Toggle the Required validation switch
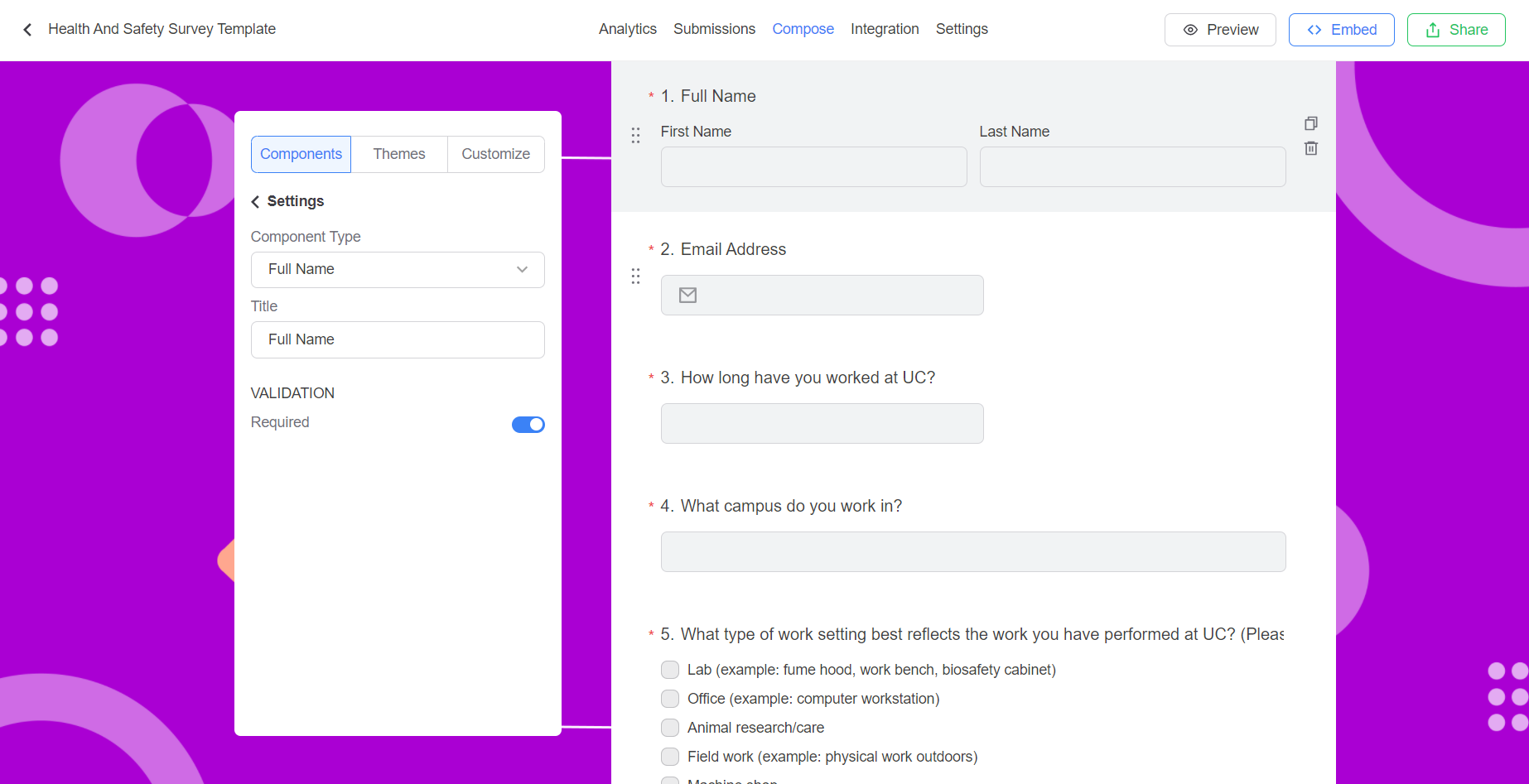 pyautogui.click(x=528, y=424)
